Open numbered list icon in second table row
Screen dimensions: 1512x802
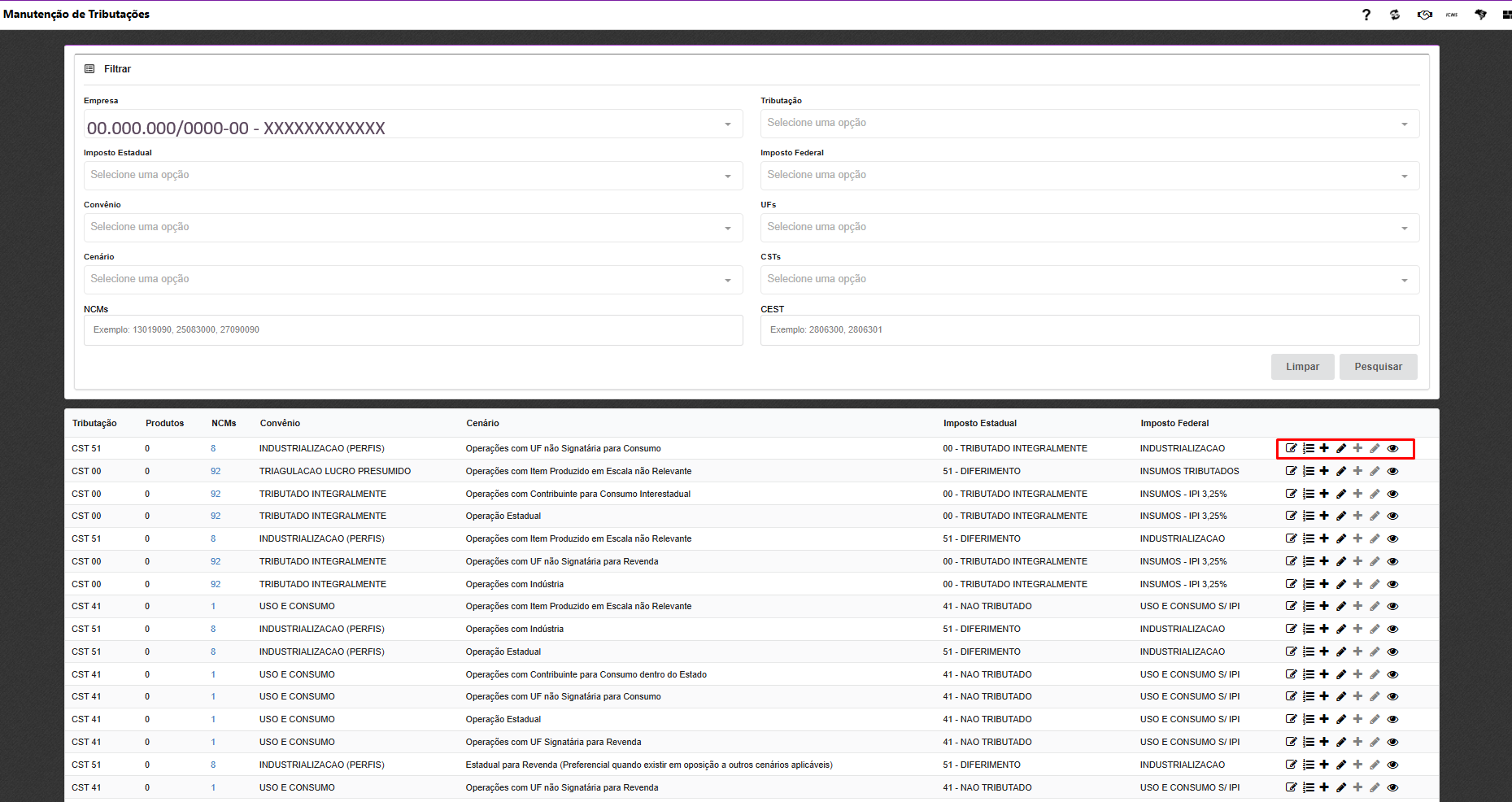(1308, 471)
